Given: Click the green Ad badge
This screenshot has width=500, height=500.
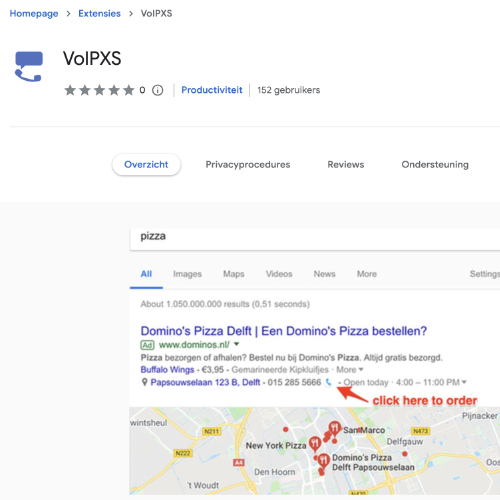Looking at the screenshot, I should 147,345.
